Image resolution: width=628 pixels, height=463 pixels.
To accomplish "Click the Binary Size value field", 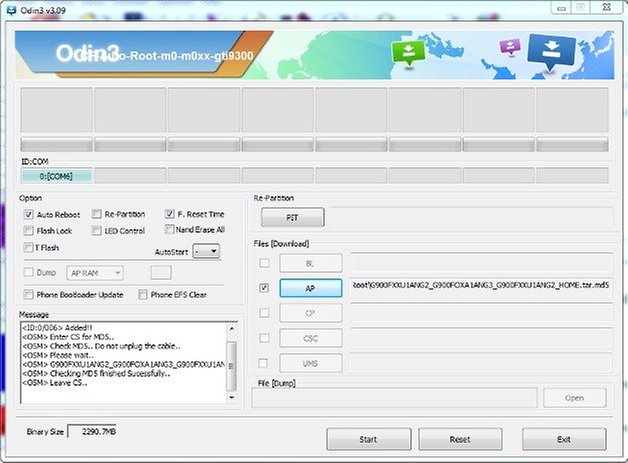I will 93,431.
